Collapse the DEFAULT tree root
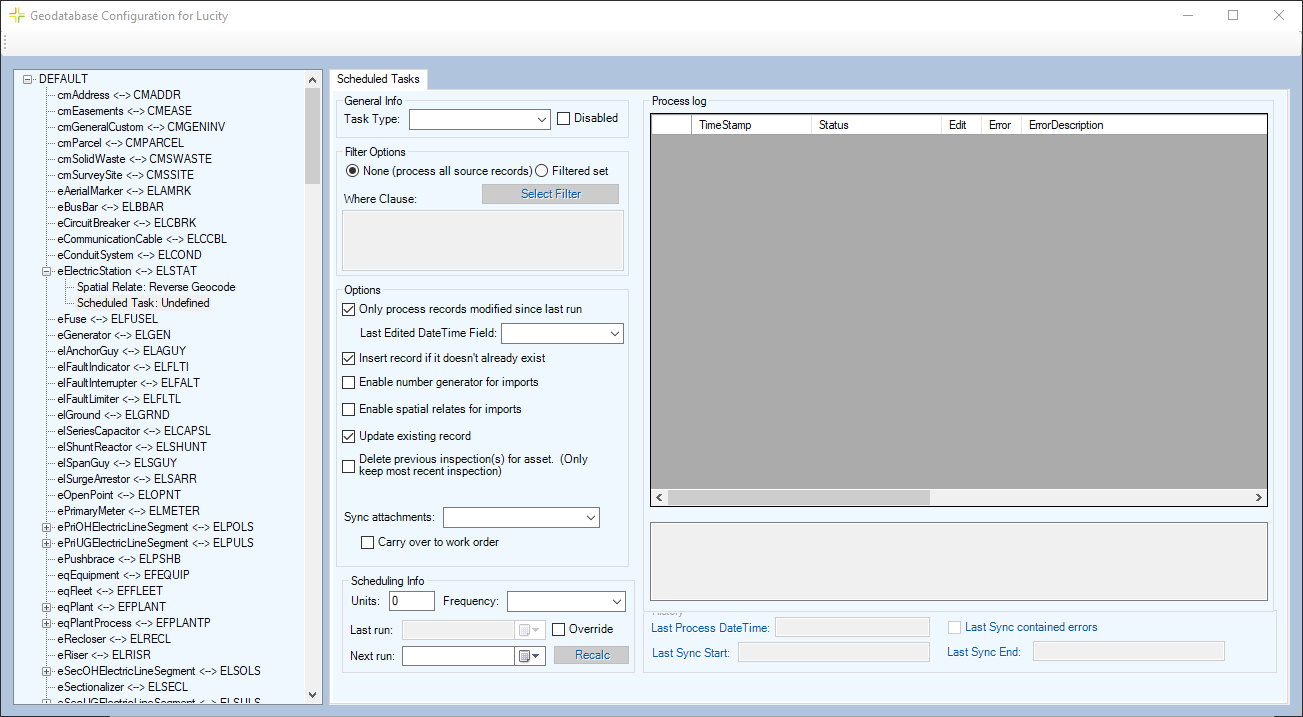Image resolution: width=1303 pixels, height=717 pixels. click(x=28, y=79)
